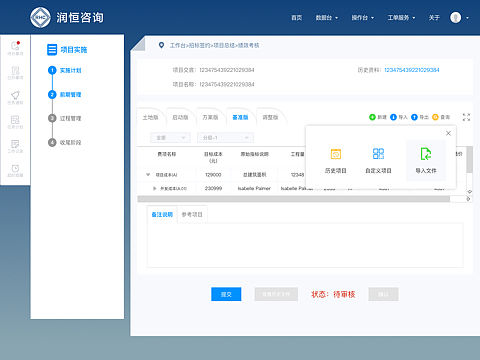Click the cell value 129000
This screenshot has height=360, width=480.
click(x=213, y=175)
